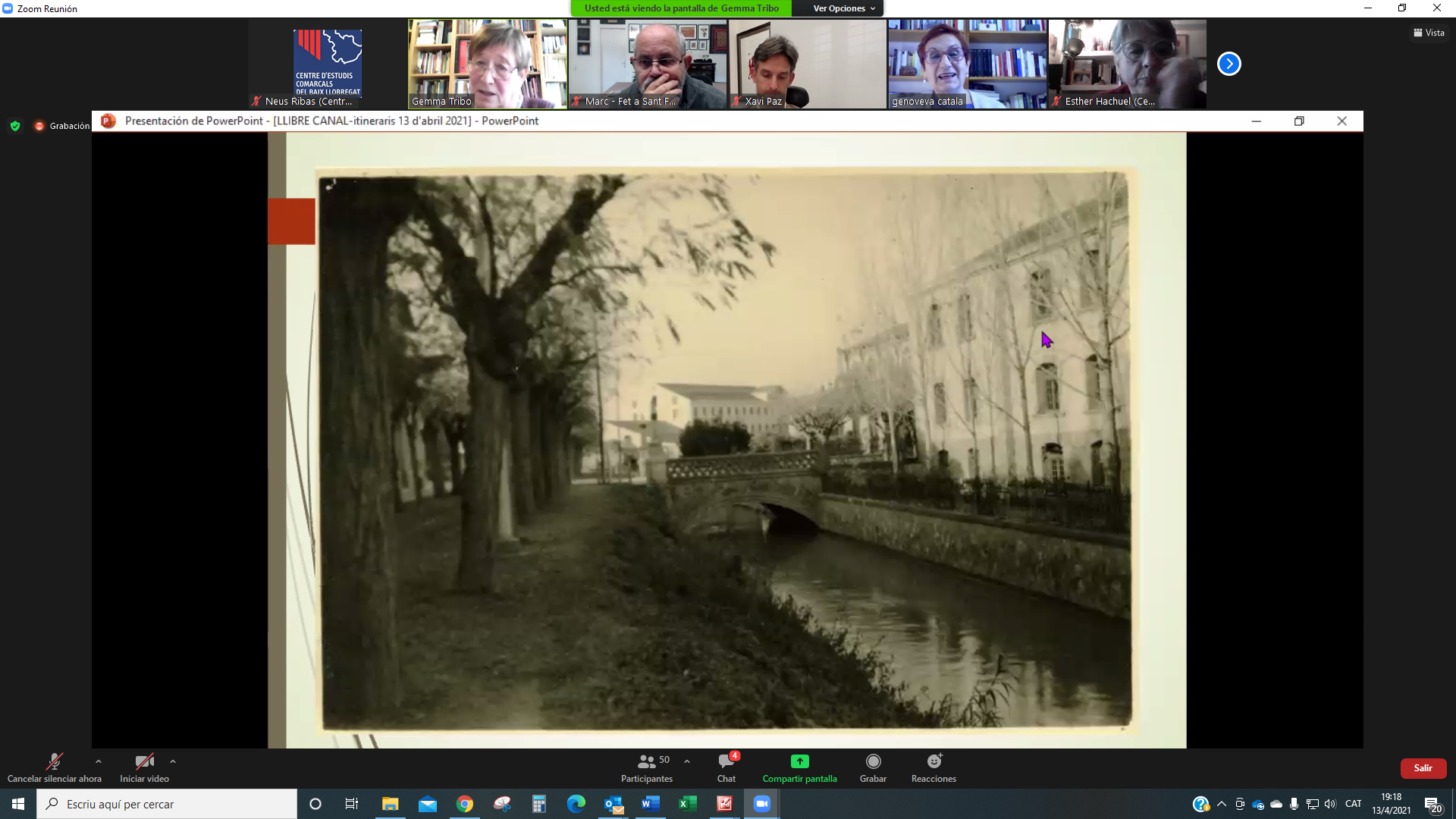Open Excel from the taskbar
1456x819 pixels.
[x=687, y=804]
